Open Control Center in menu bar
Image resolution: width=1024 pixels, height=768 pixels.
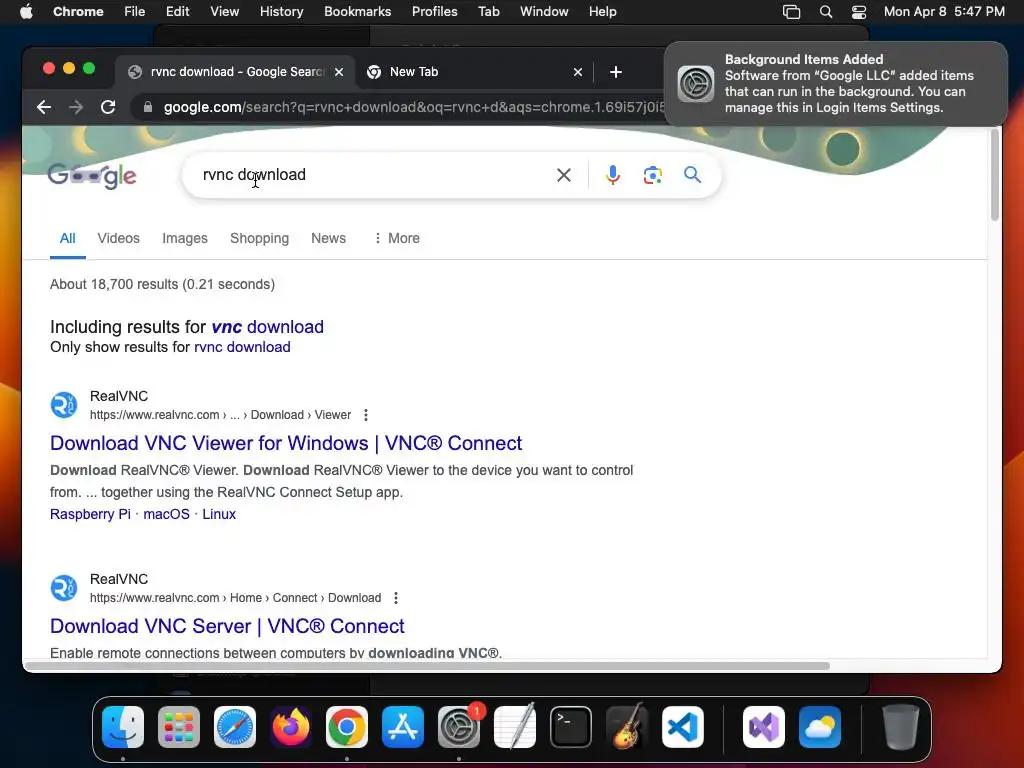[x=859, y=12]
